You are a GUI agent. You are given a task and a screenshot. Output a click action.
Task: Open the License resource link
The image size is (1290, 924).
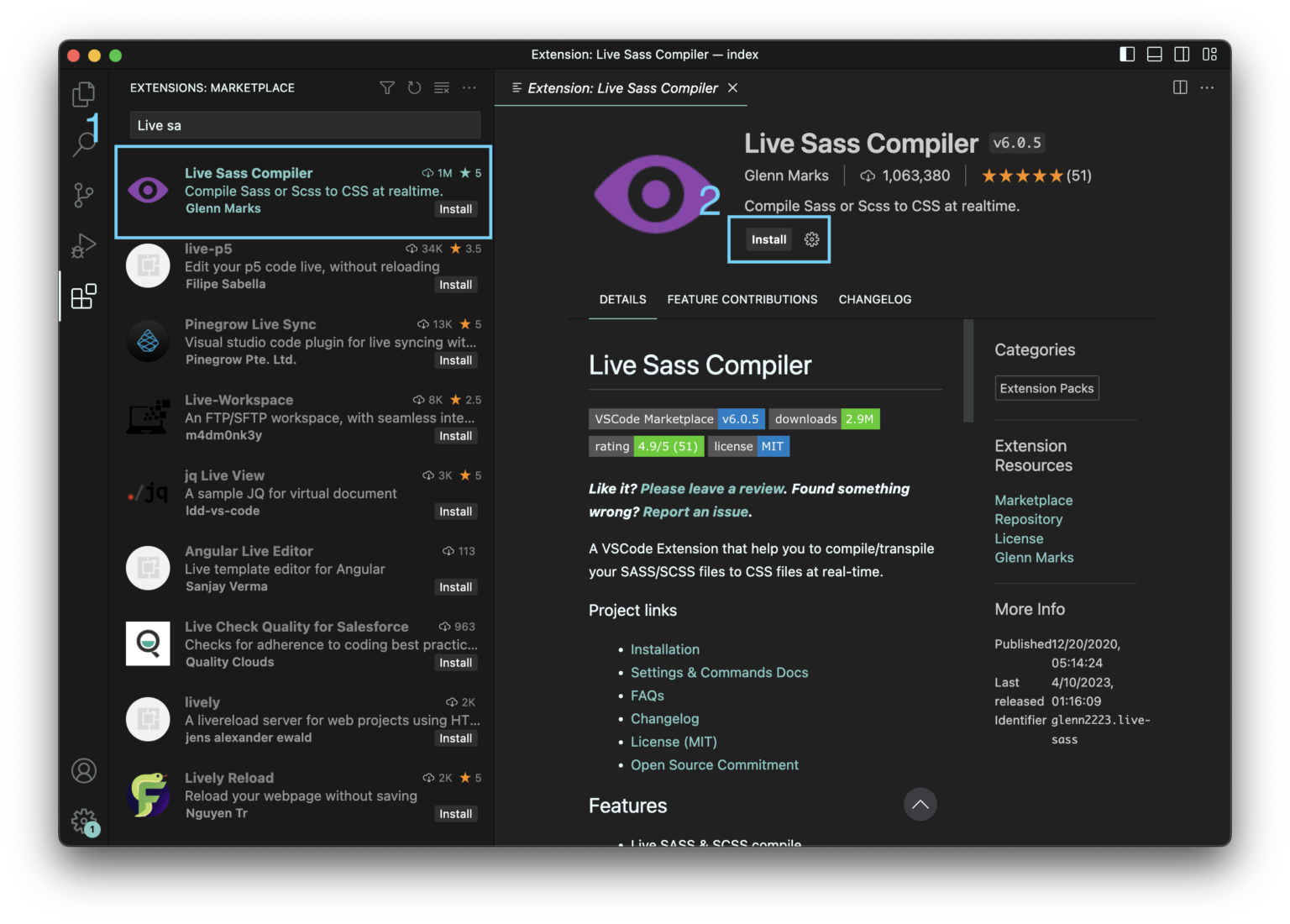tap(1020, 538)
